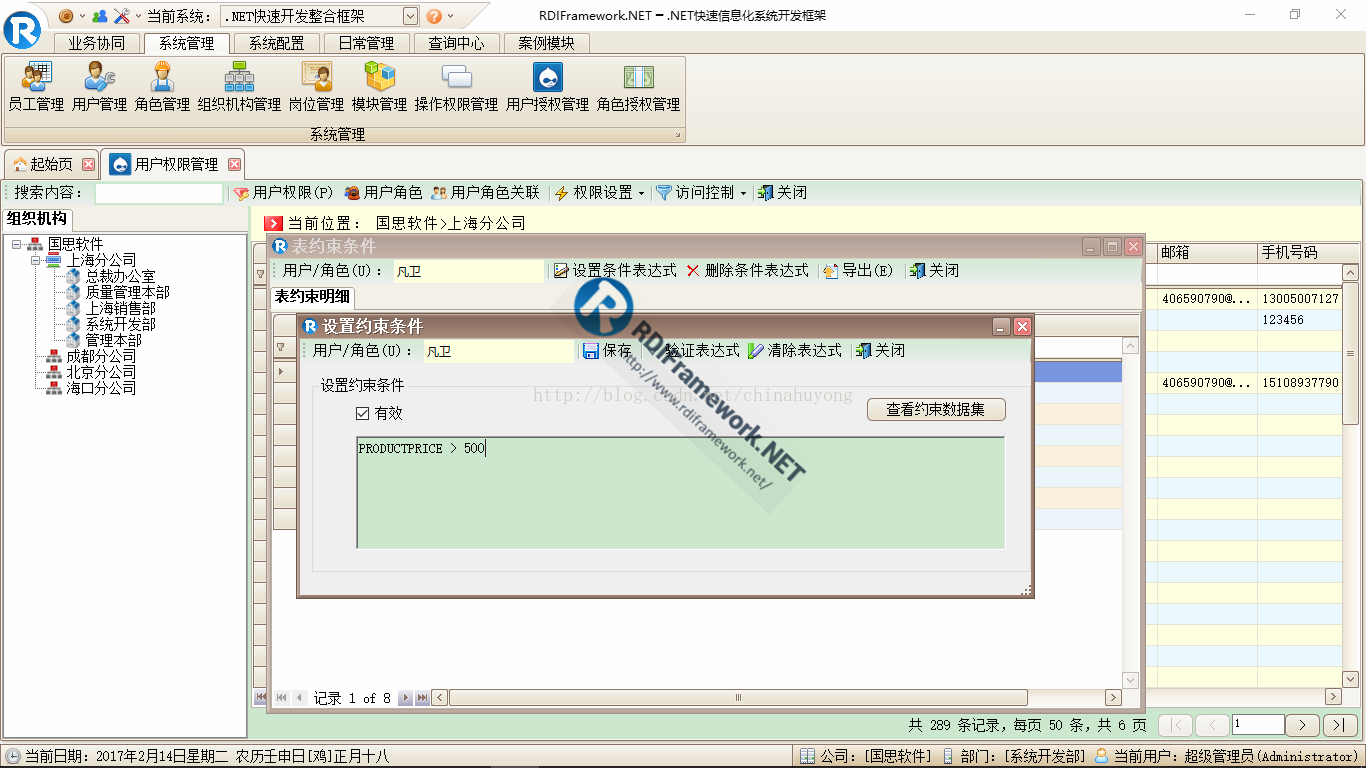The height and width of the screenshot is (768, 1366).
Task: Click the 查看约束数据集 button
Action: click(936, 410)
